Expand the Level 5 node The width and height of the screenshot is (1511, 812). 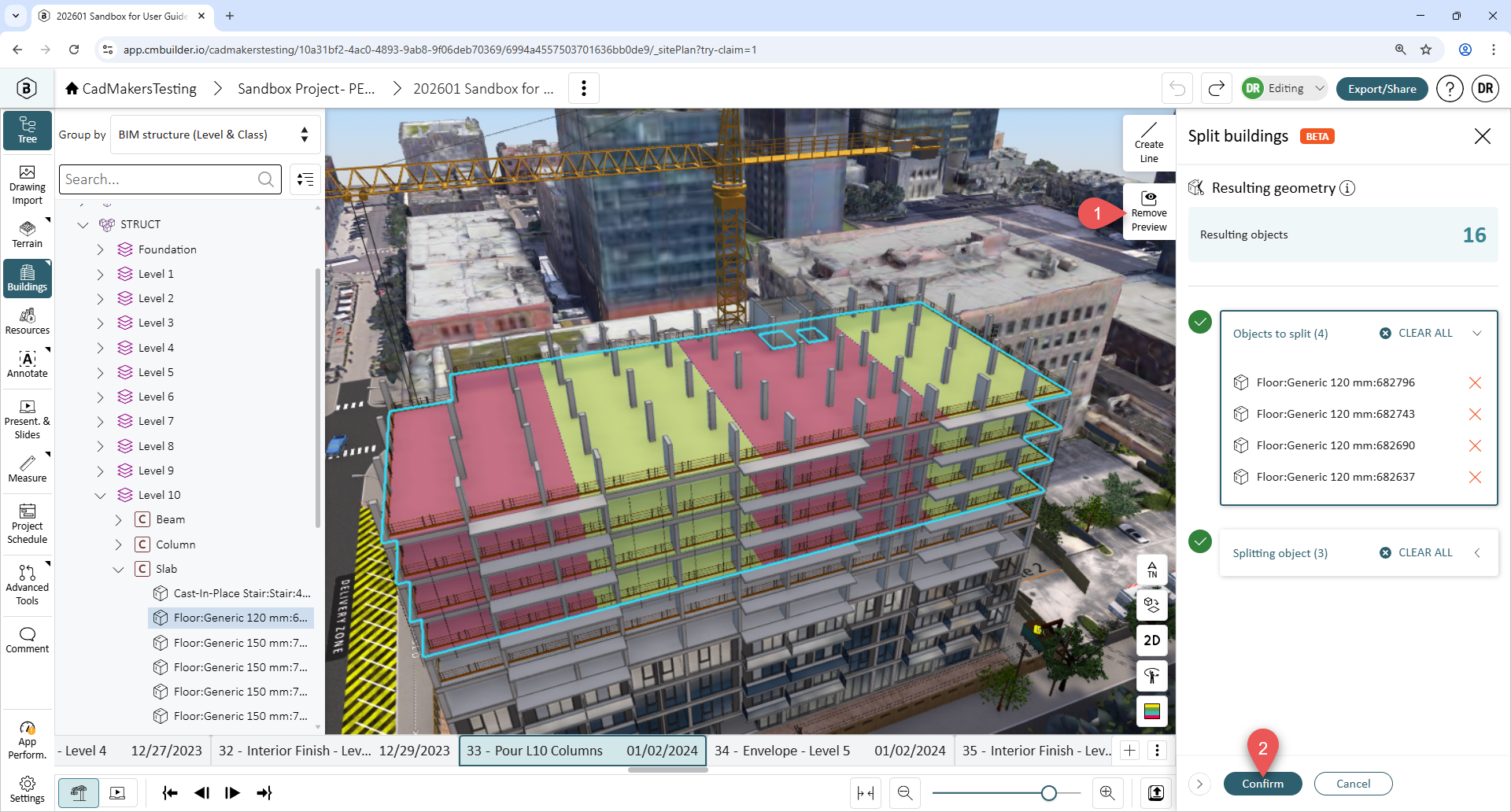[100, 372]
